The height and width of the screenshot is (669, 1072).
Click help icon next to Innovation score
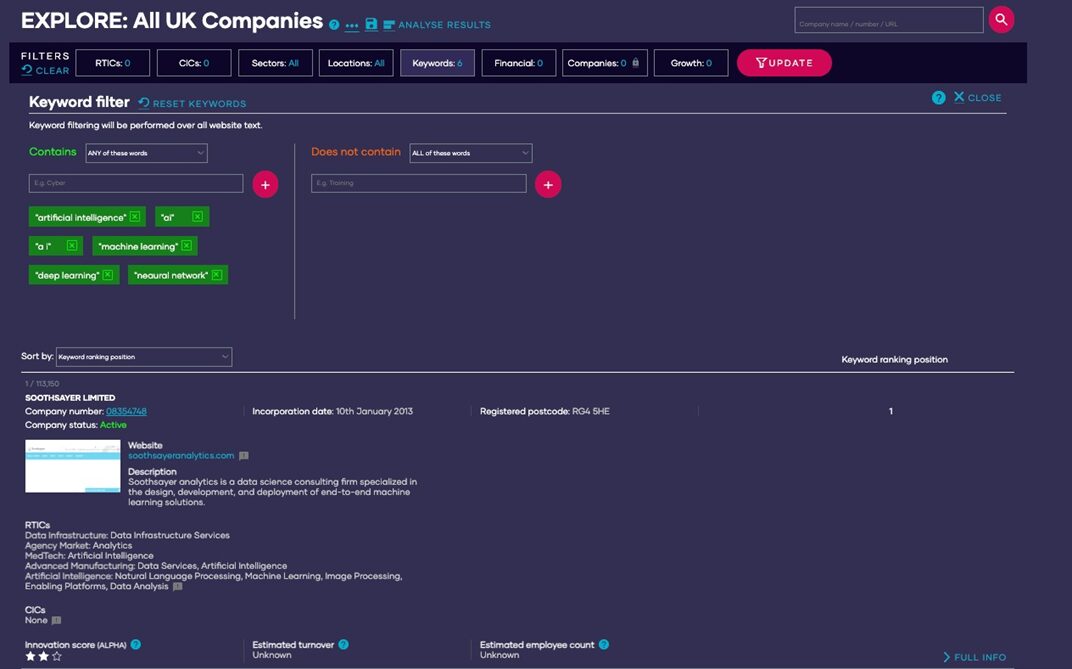coord(136,645)
